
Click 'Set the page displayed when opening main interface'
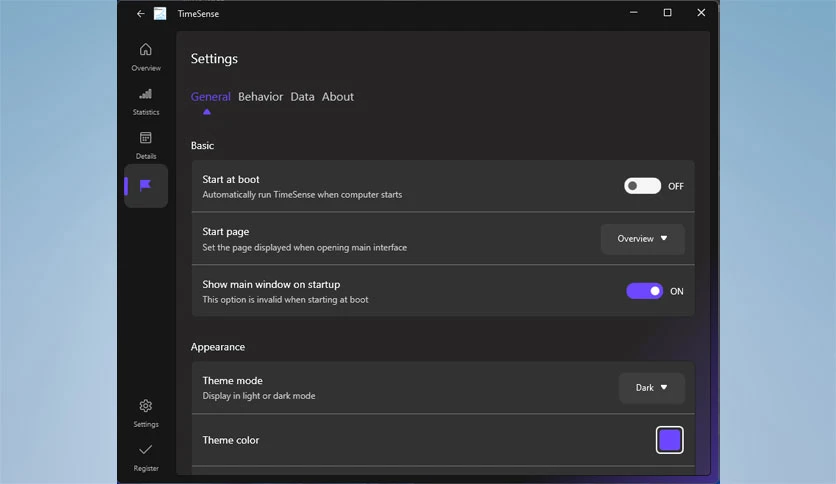[304, 247]
